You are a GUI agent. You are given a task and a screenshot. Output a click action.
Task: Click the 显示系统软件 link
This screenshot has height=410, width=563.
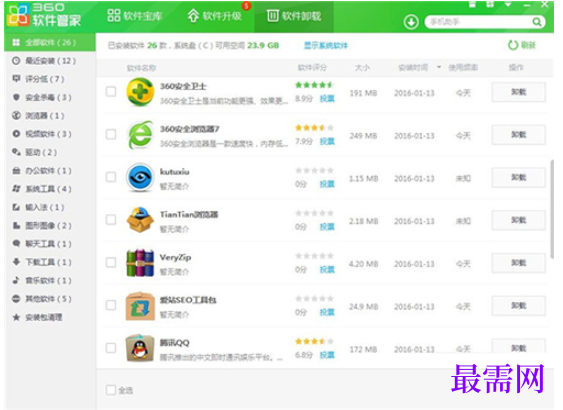click(x=326, y=46)
